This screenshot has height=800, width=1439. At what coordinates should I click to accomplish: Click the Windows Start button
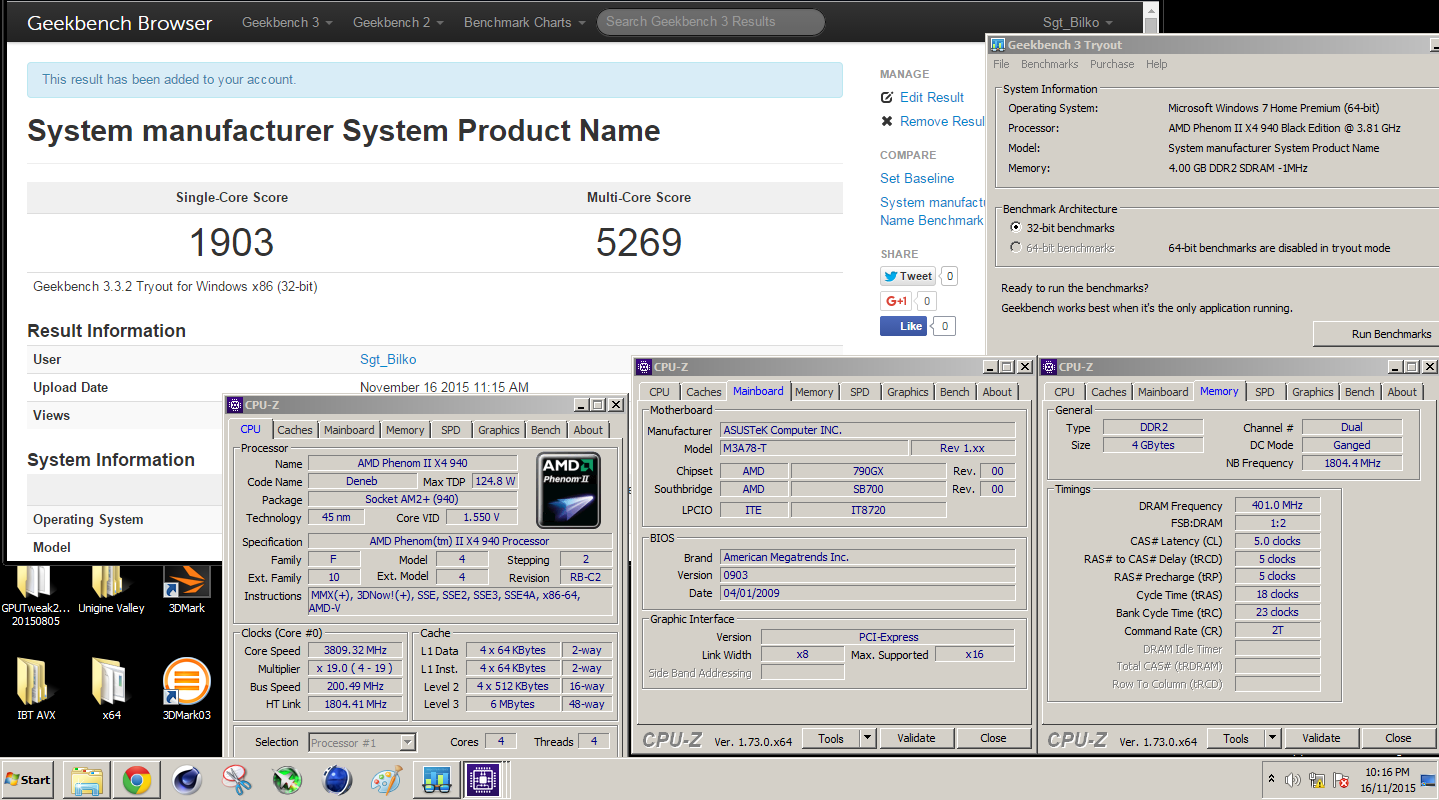pyautogui.click(x=28, y=779)
